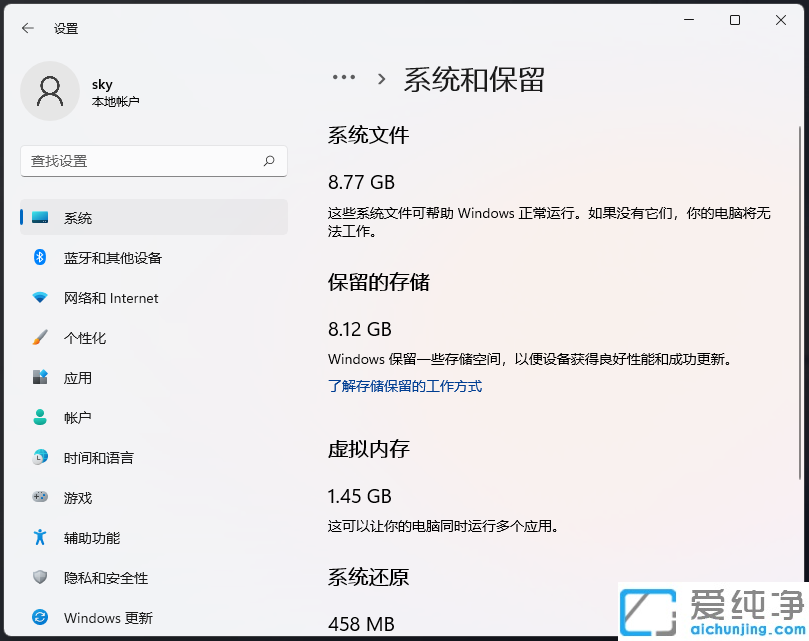
Task: Click the back arrow button
Action: click(27, 28)
